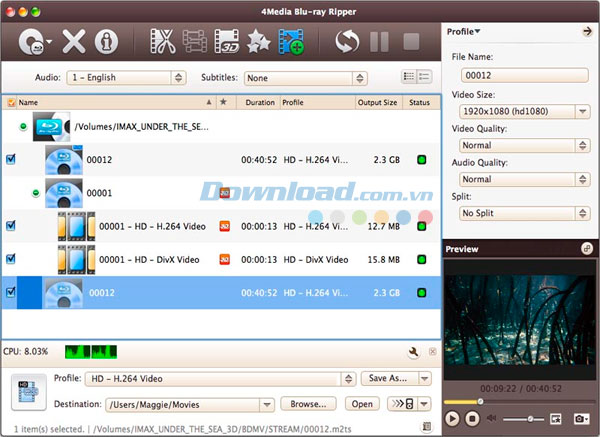This screenshot has height=437, width=600.
Task: Collapse the IMAX_UNDER_THE_SEA volume tree node
Action: pos(23,126)
